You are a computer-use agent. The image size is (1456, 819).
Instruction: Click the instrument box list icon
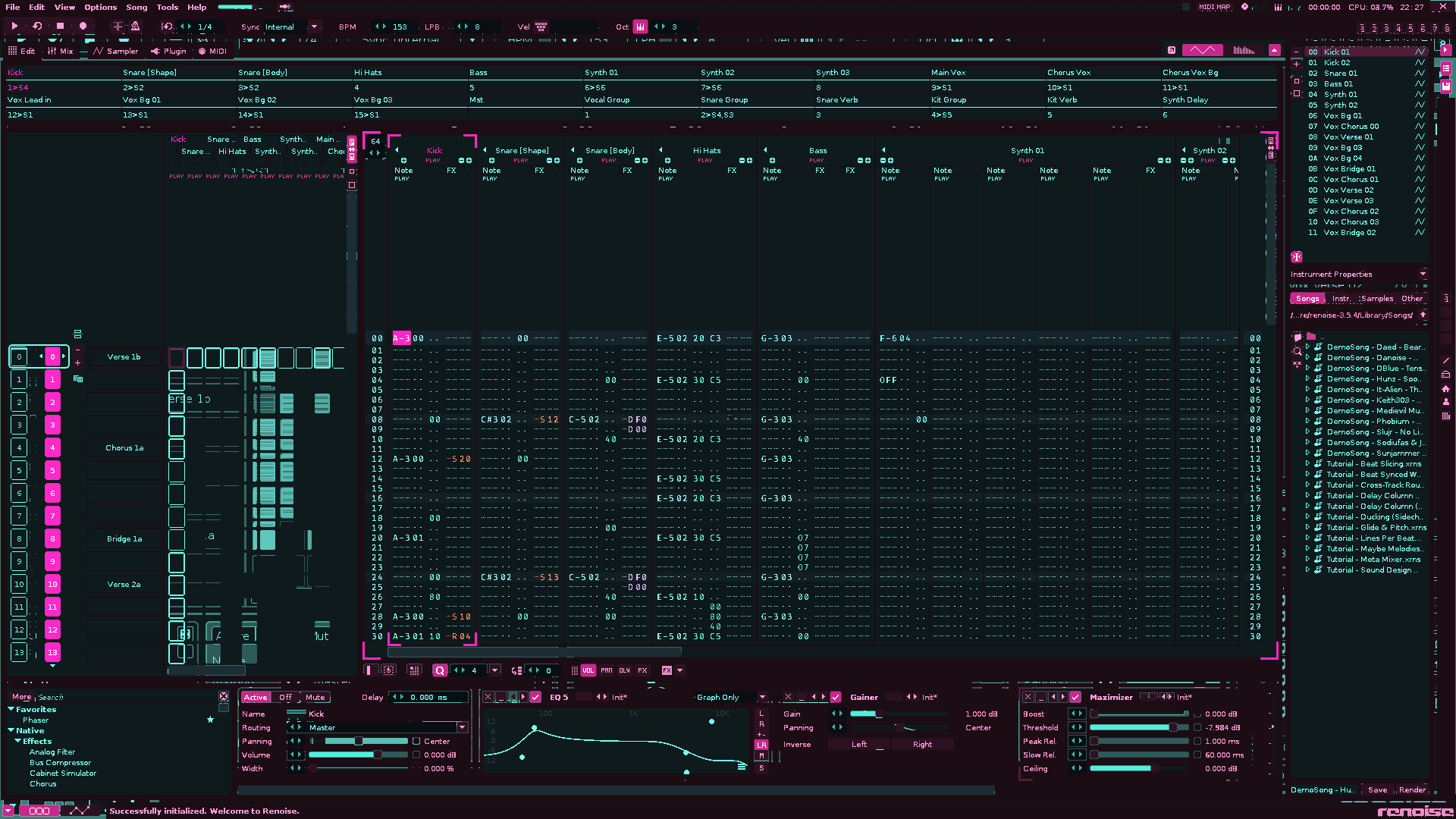pos(1446,68)
